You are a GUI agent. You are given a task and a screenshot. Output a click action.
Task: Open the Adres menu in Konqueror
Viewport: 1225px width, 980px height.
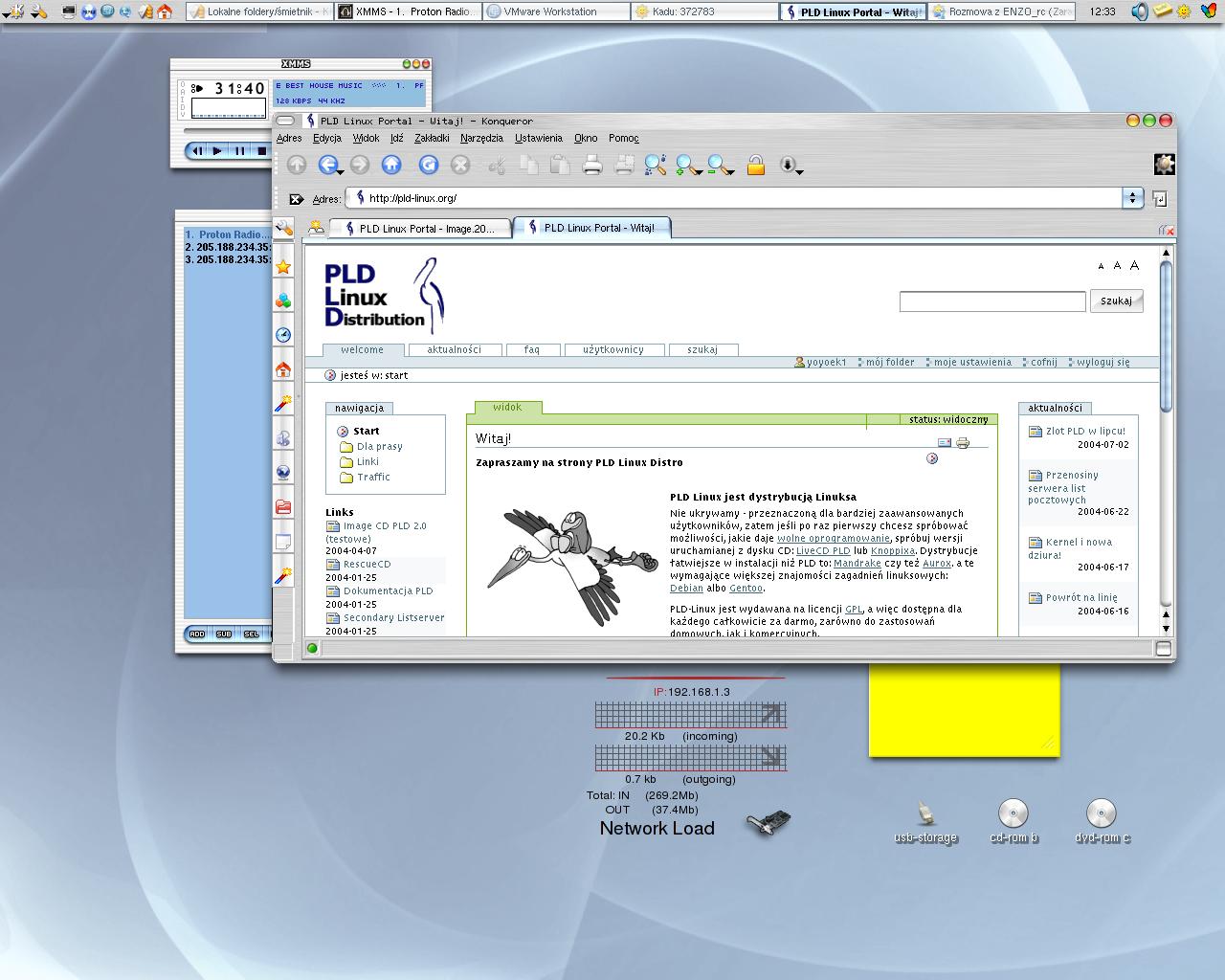(x=289, y=138)
